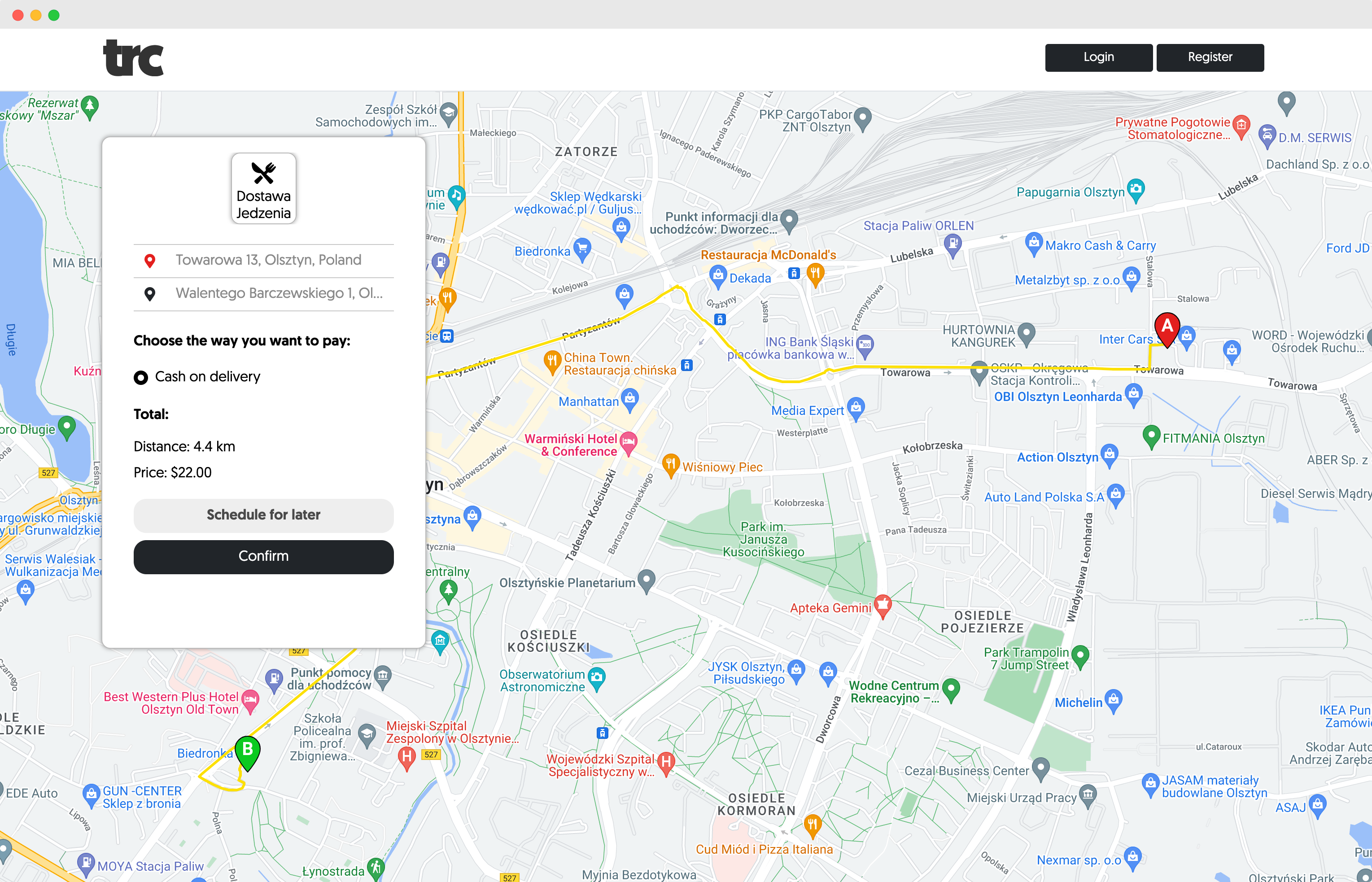This screenshot has width=1372, height=882.
Task: Open the Register page
Action: pyautogui.click(x=1210, y=57)
